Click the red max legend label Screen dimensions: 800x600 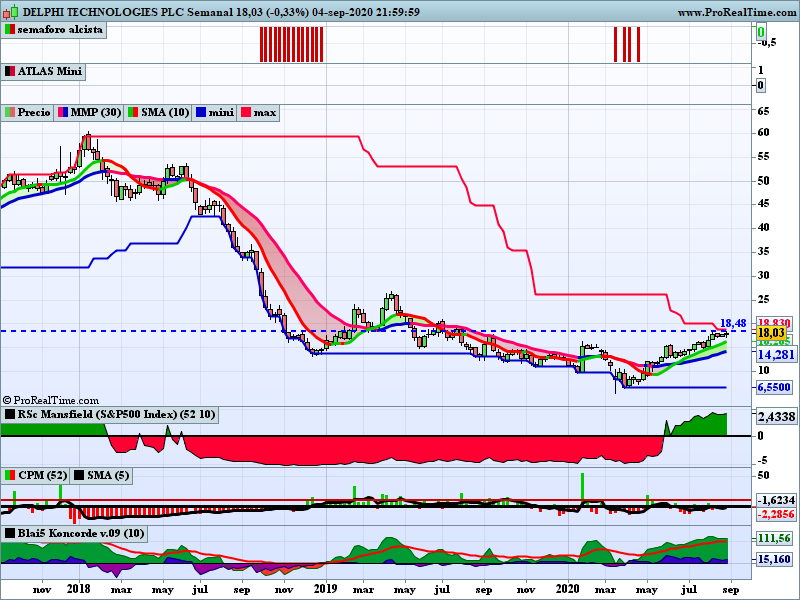(264, 112)
